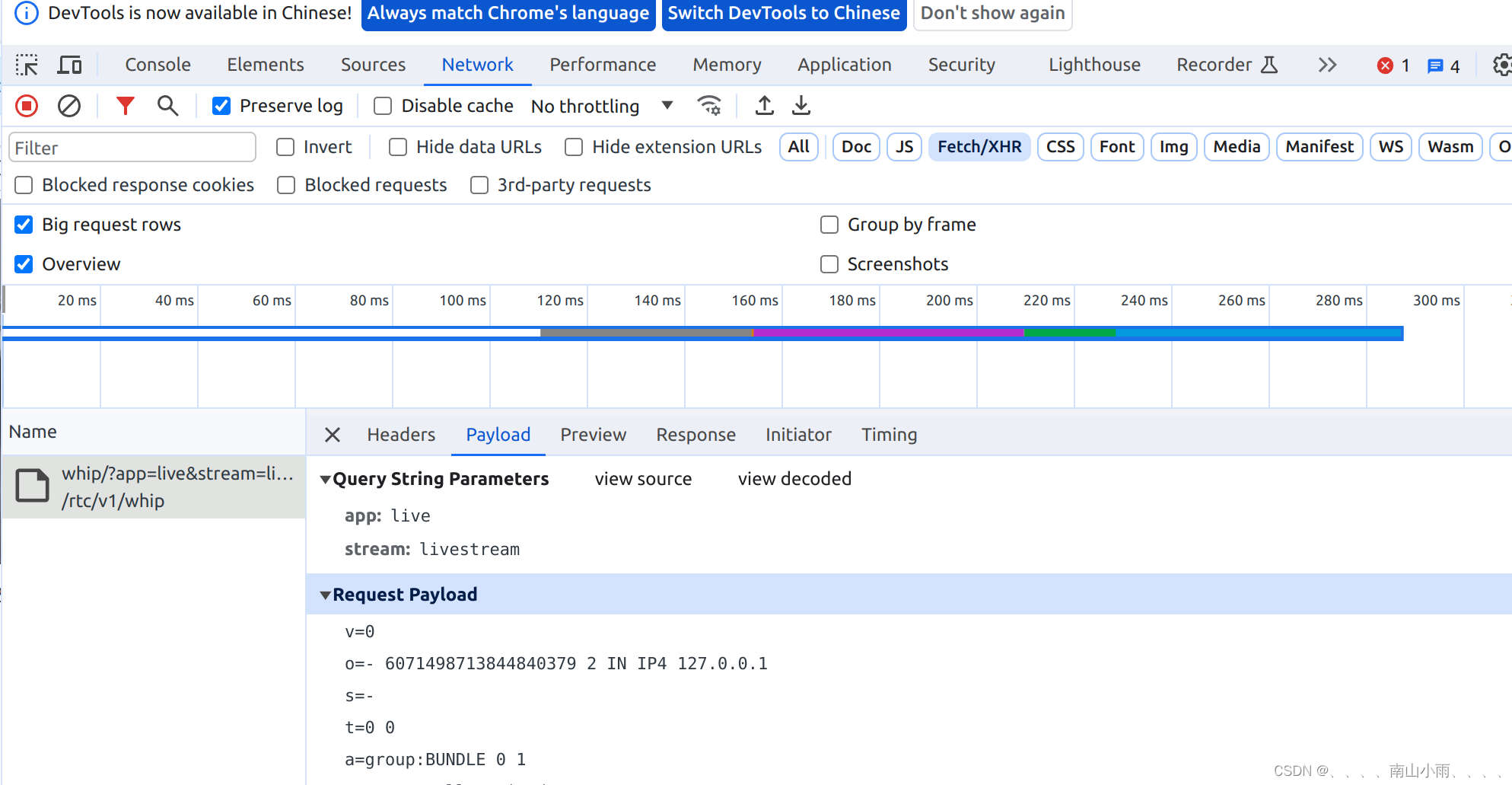Screen dimensions: 1512x785
Task: Select the inspect element picker icon
Action: click(x=27, y=65)
